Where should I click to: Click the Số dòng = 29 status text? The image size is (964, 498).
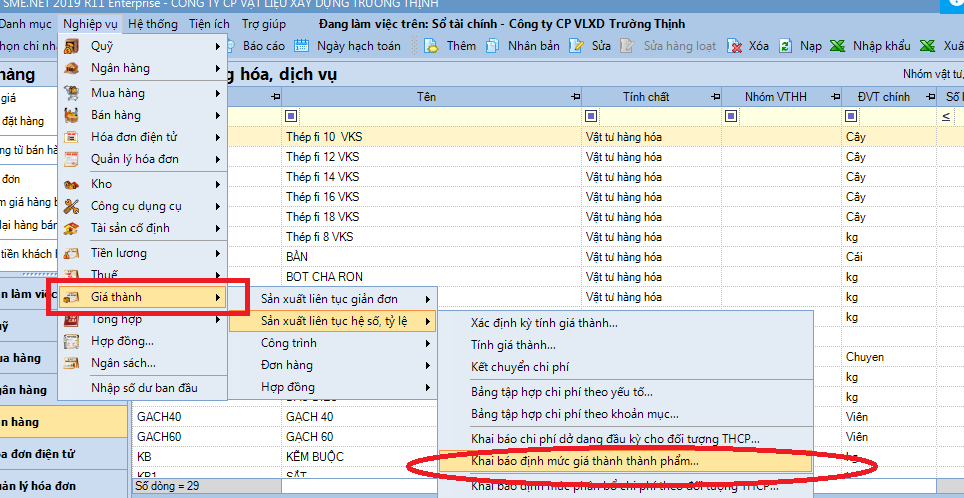167,486
